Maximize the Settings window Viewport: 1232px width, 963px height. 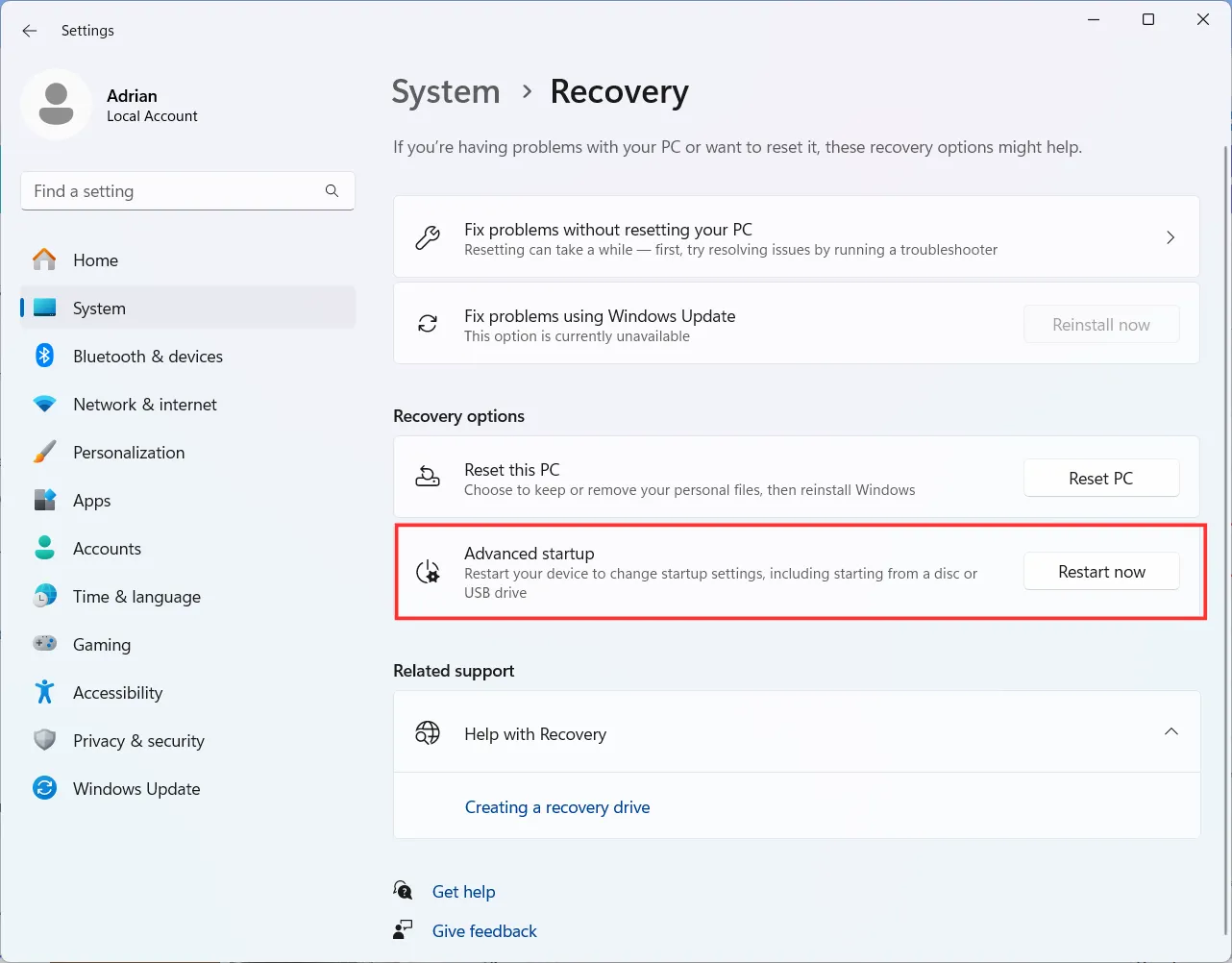[x=1148, y=19]
